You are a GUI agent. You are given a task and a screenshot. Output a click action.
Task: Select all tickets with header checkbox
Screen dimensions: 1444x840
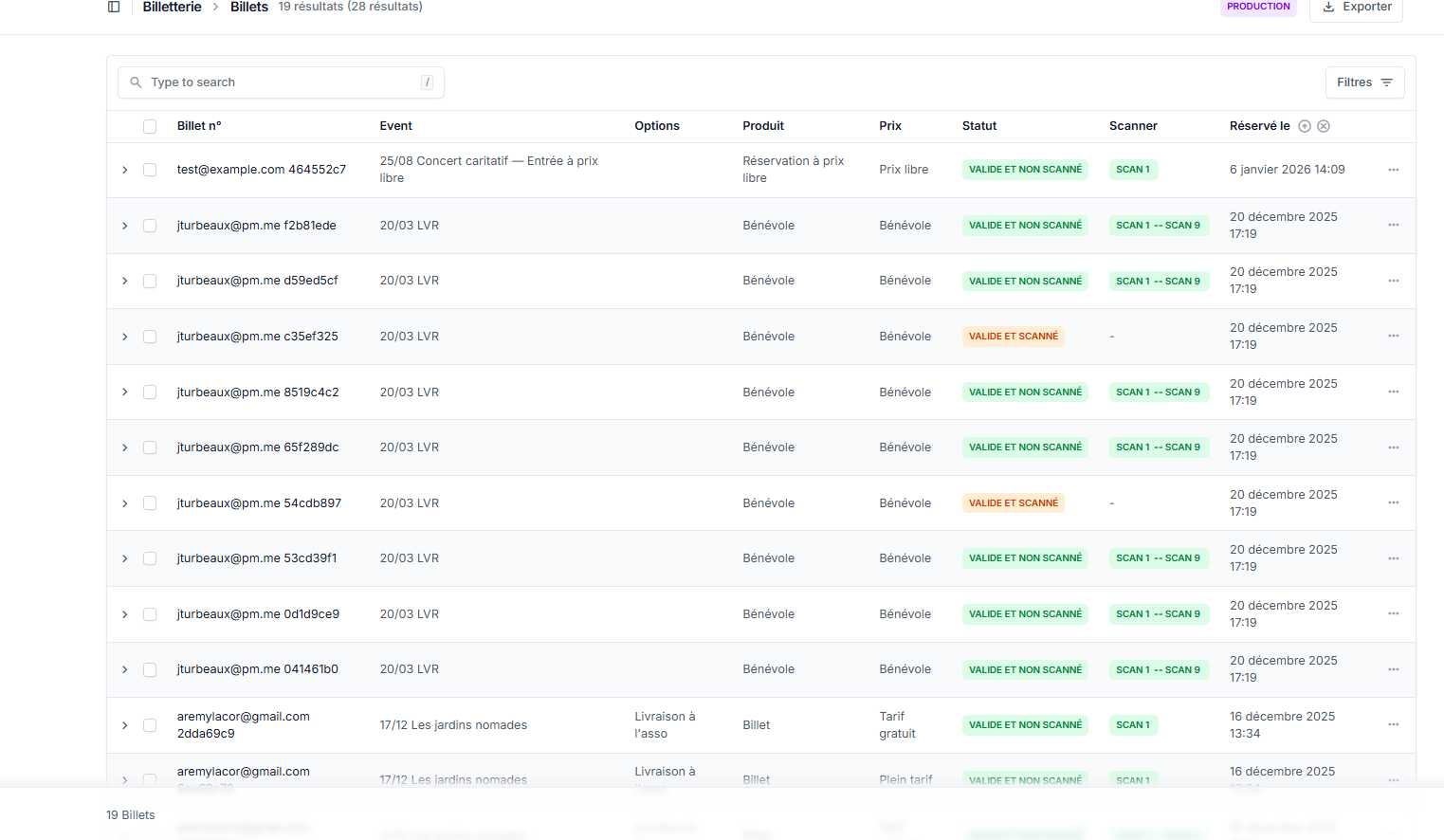pyautogui.click(x=150, y=126)
